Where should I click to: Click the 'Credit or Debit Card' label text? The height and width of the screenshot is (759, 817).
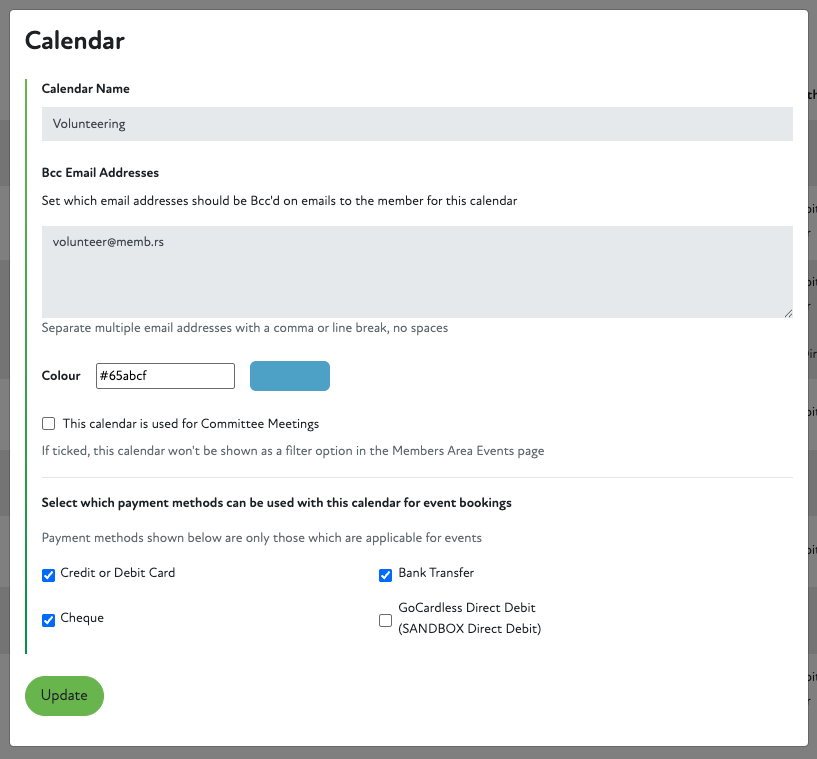(118, 573)
